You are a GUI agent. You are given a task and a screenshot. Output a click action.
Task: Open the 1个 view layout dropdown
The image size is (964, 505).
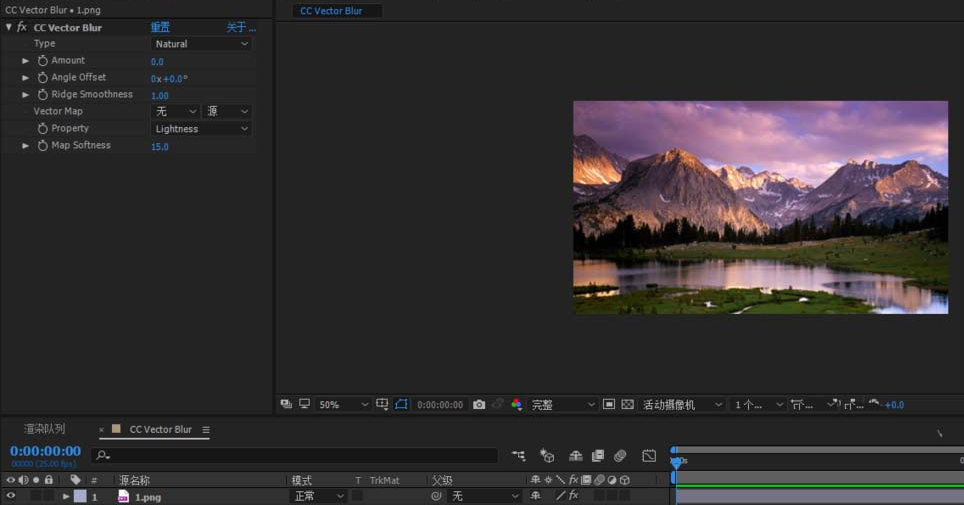click(758, 404)
